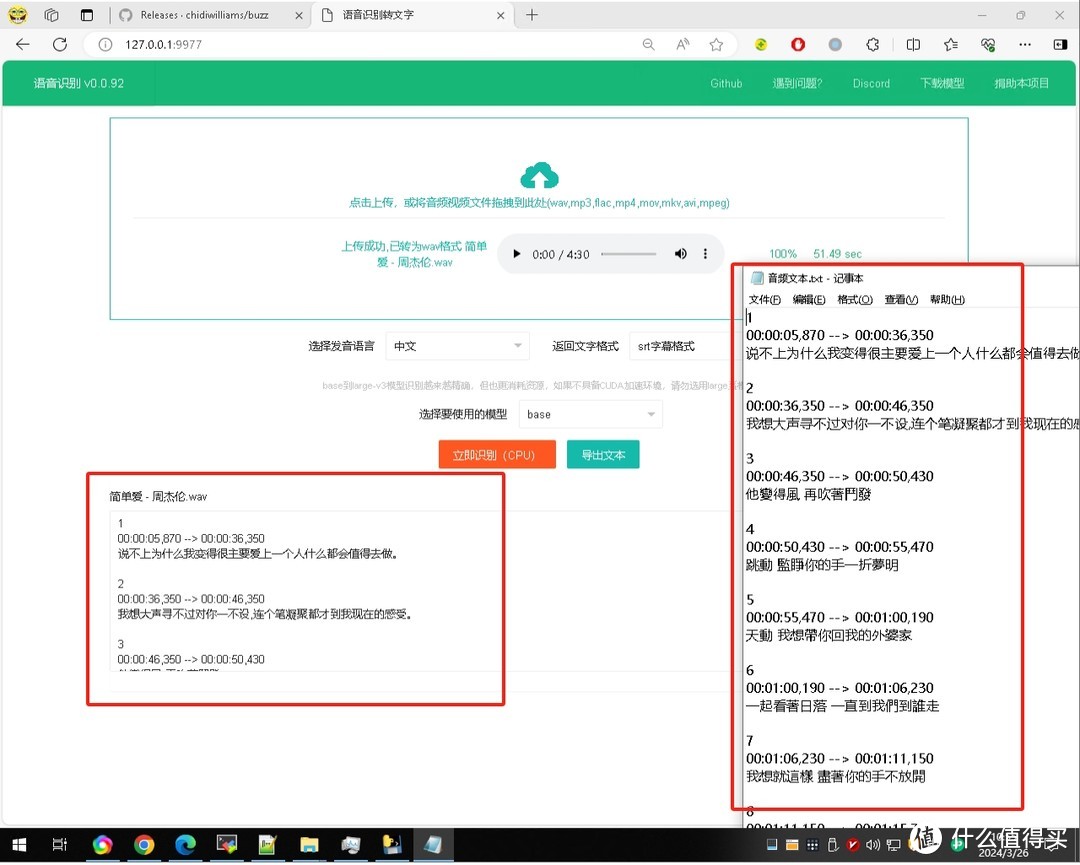Mute the audio player volume
The height and width of the screenshot is (865, 1080).
(681, 253)
